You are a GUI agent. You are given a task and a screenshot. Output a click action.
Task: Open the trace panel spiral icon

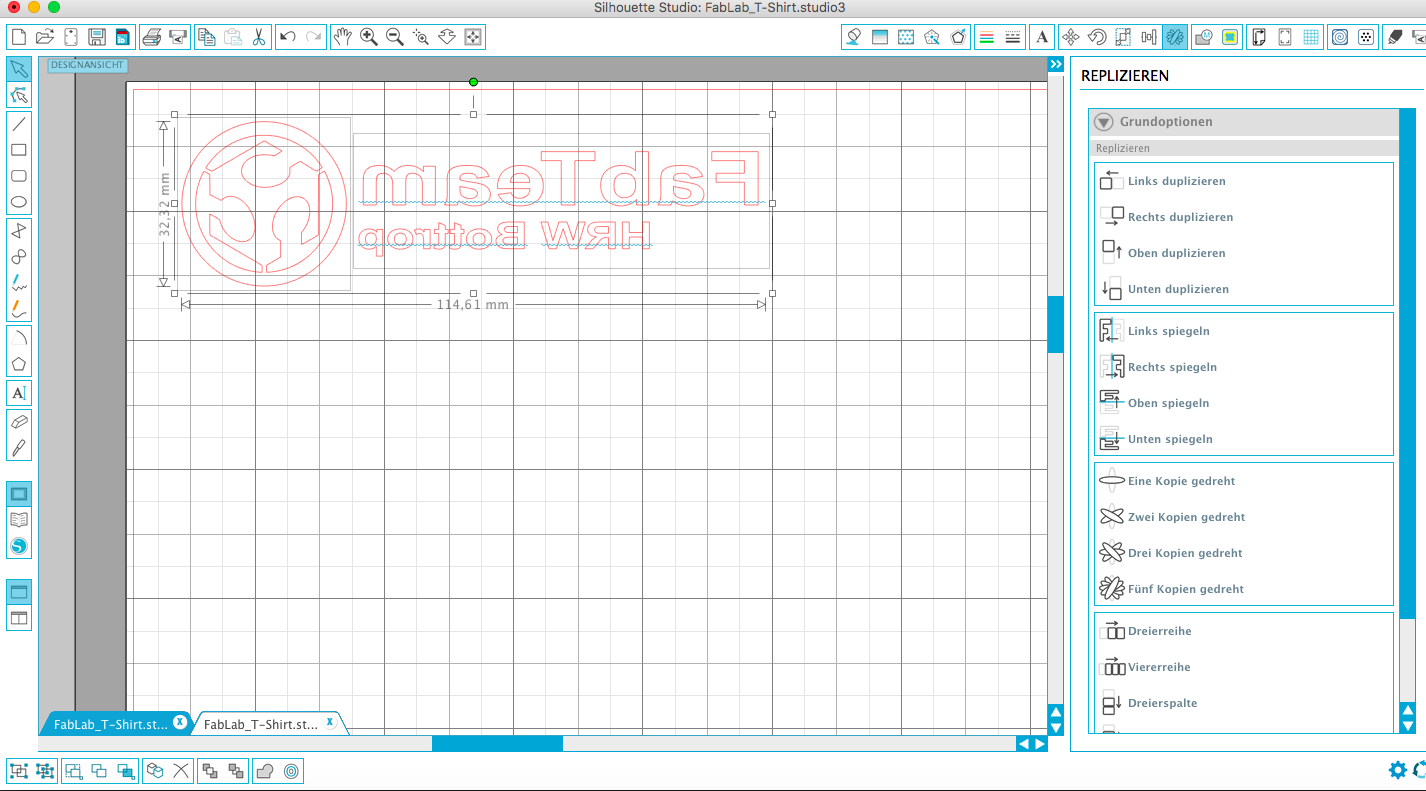[1340, 37]
